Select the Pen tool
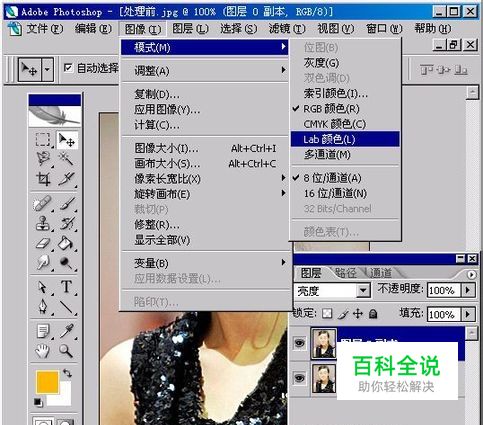Image resolution: width=483 pixels, height=425 pixels. pos(43,306)
